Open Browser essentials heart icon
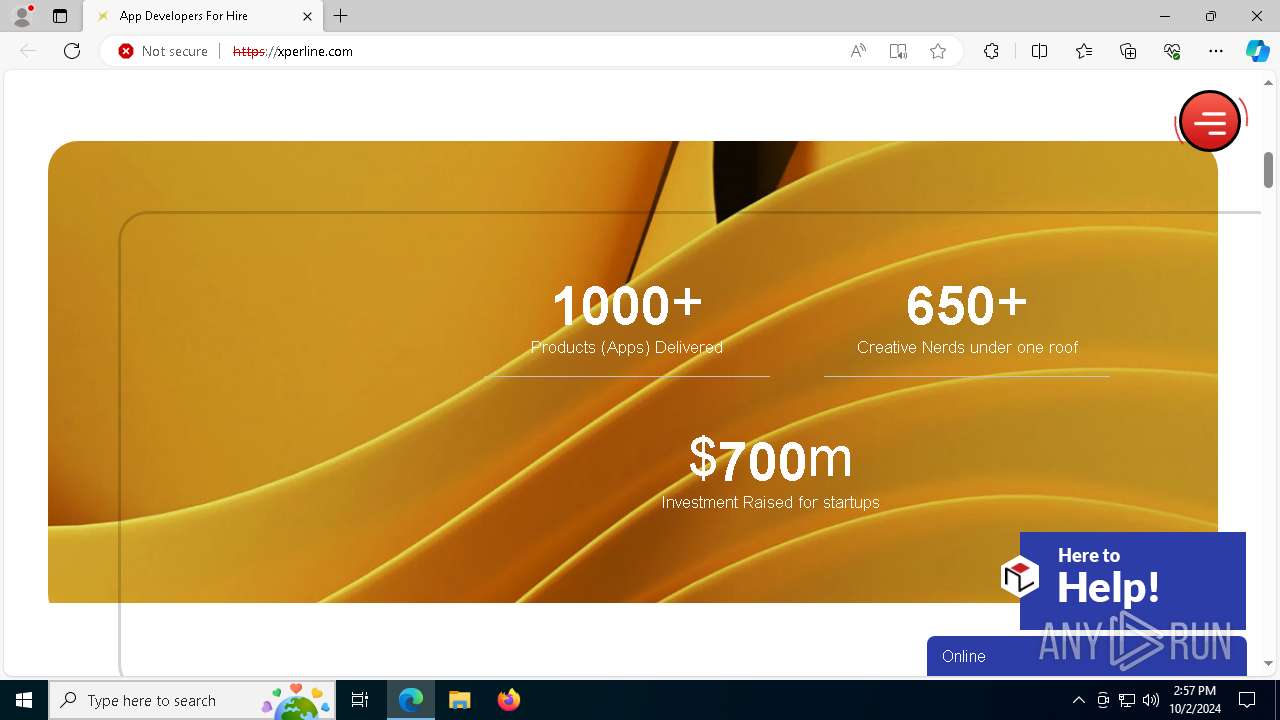The image size is (1280, 720). [1172, 51]
